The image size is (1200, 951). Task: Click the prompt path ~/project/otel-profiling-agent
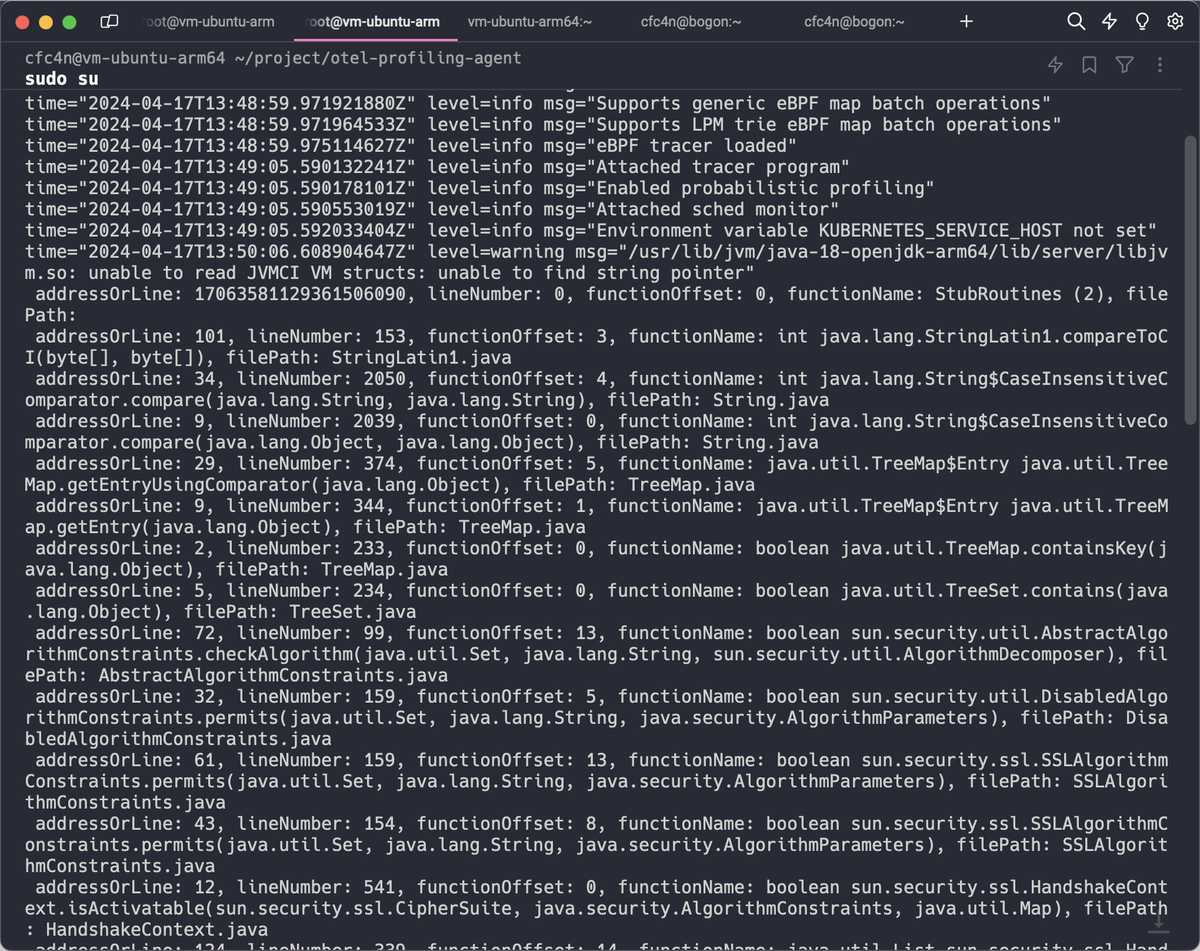click(x=377, y=58)
